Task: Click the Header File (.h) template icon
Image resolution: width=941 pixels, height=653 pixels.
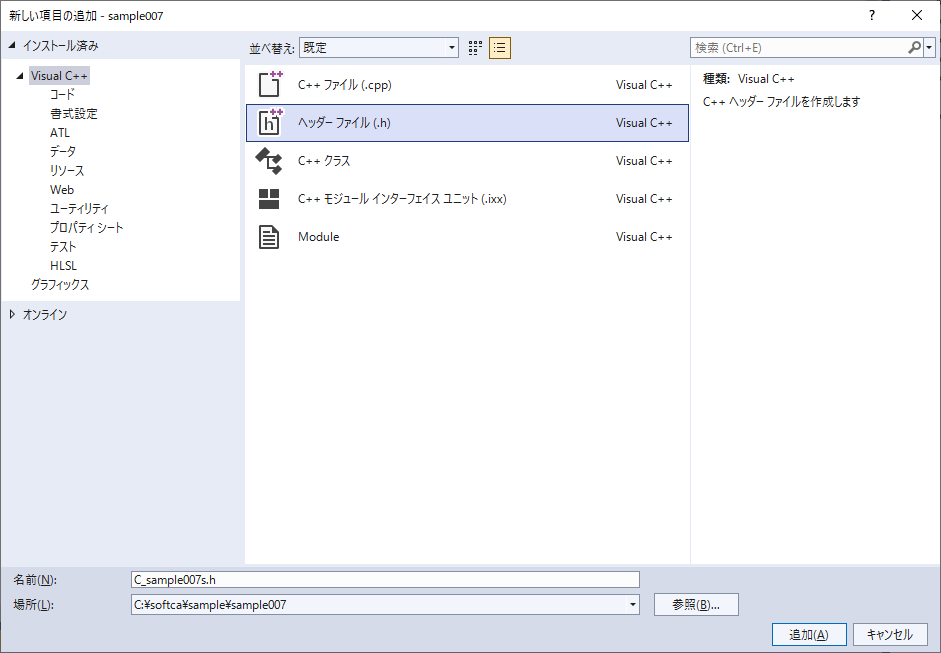Action: (x=270, y=123)
